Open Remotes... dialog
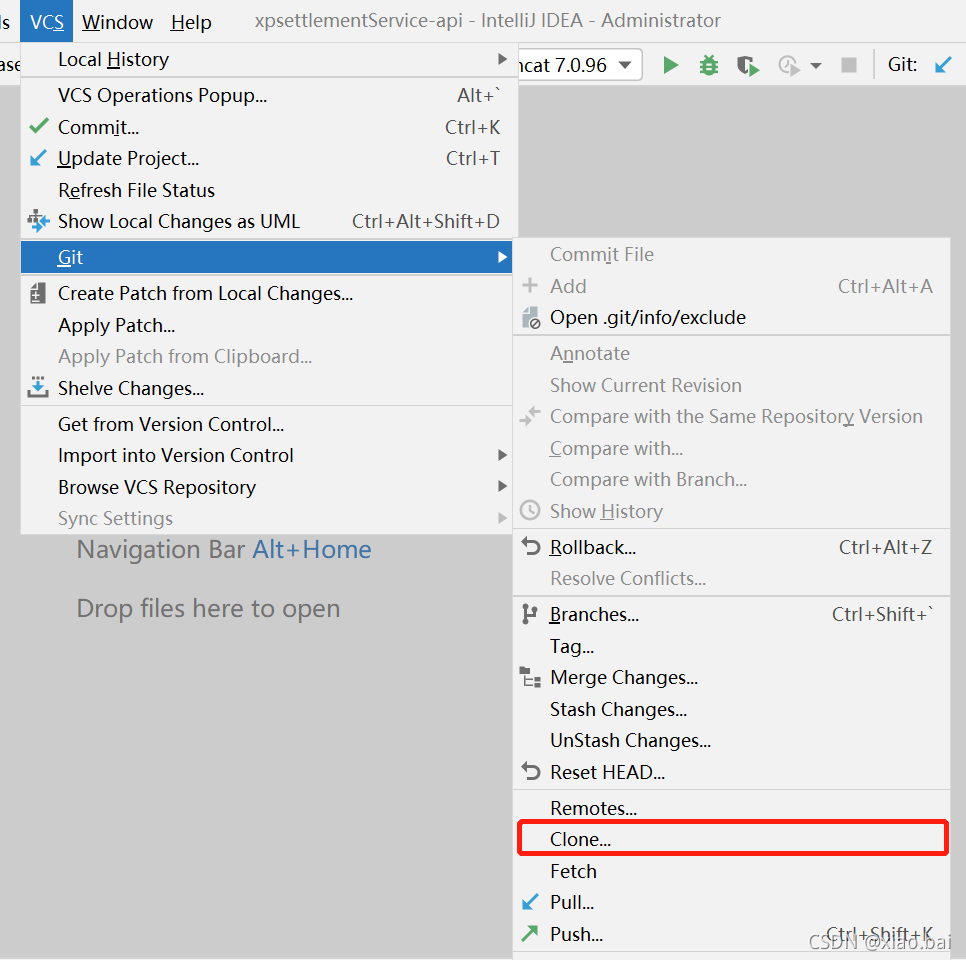 click(731, 808)
